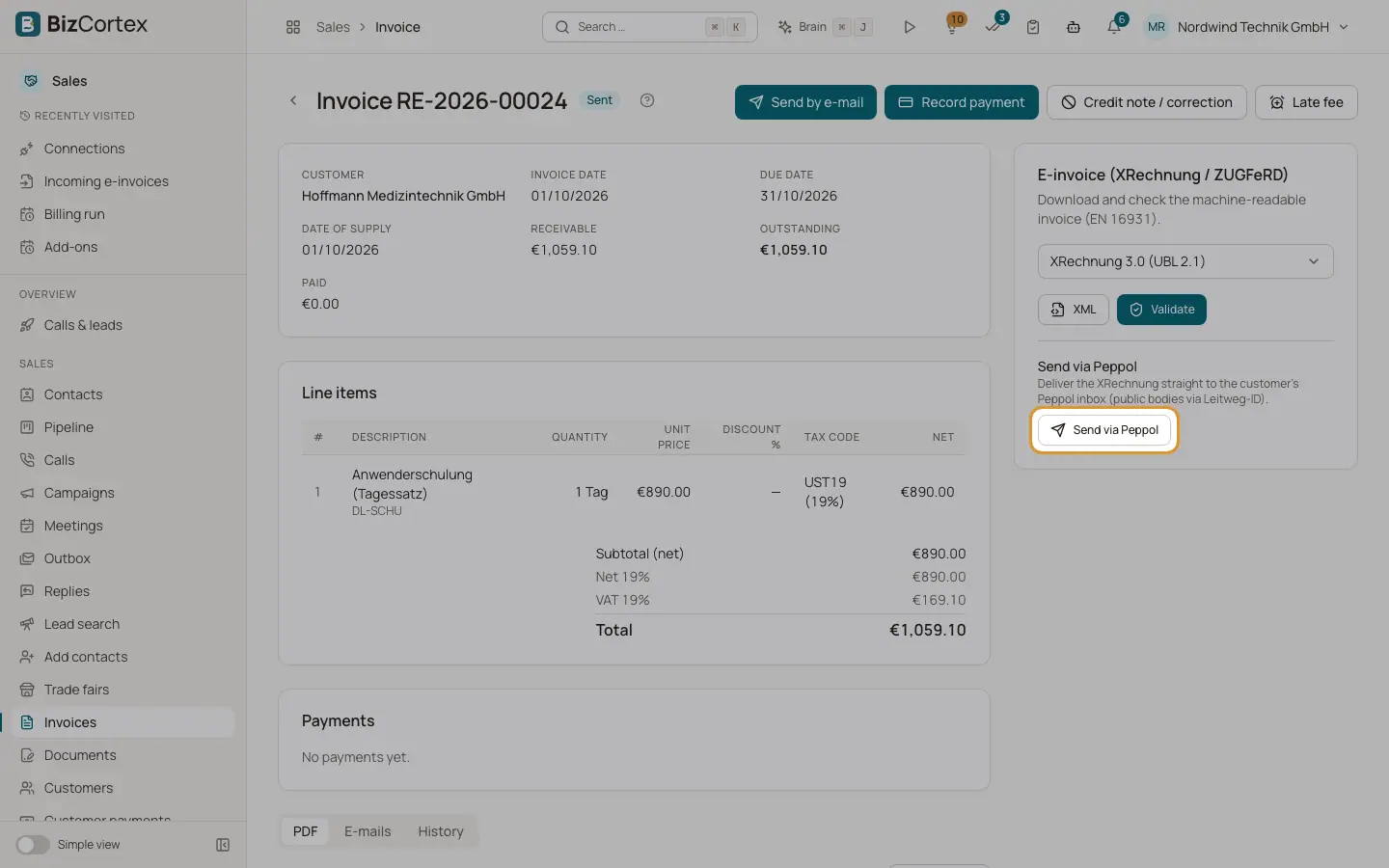
Task: Click the Send by e-mail button
Action: [x=805, y=102]
